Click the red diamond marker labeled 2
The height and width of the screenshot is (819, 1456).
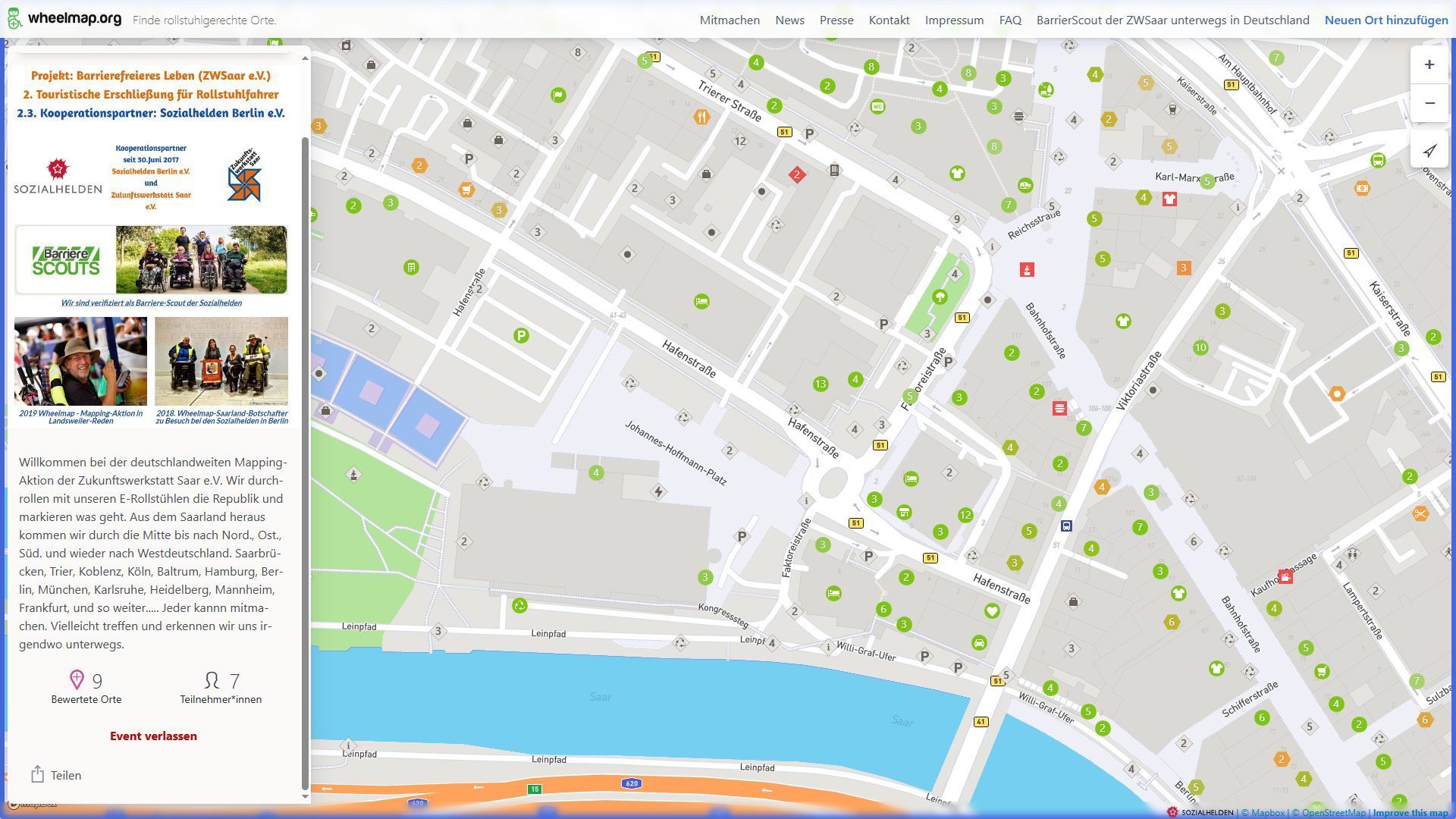tap(796, 175)
